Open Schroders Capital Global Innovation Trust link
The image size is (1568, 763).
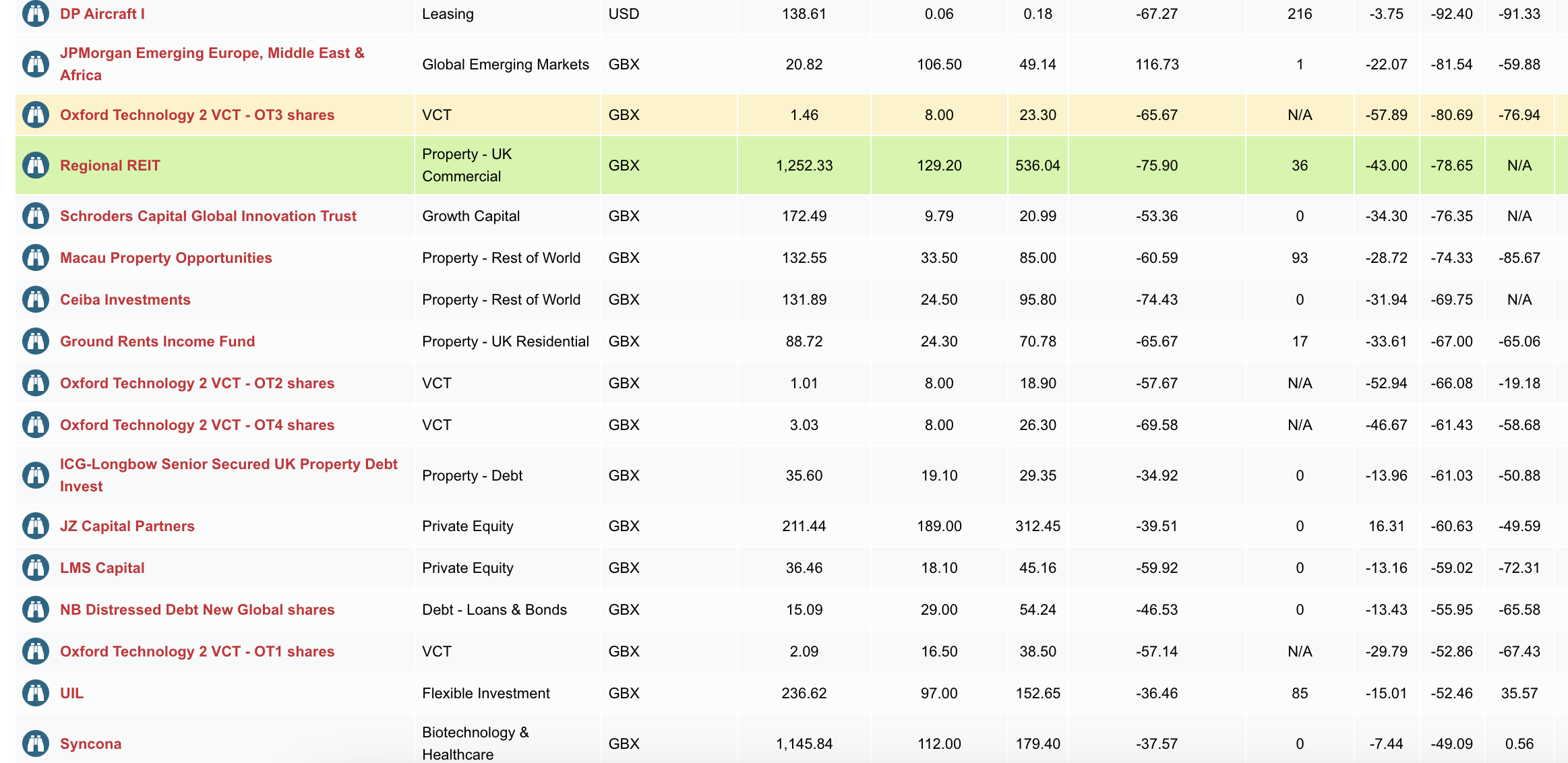click(208, 216)
